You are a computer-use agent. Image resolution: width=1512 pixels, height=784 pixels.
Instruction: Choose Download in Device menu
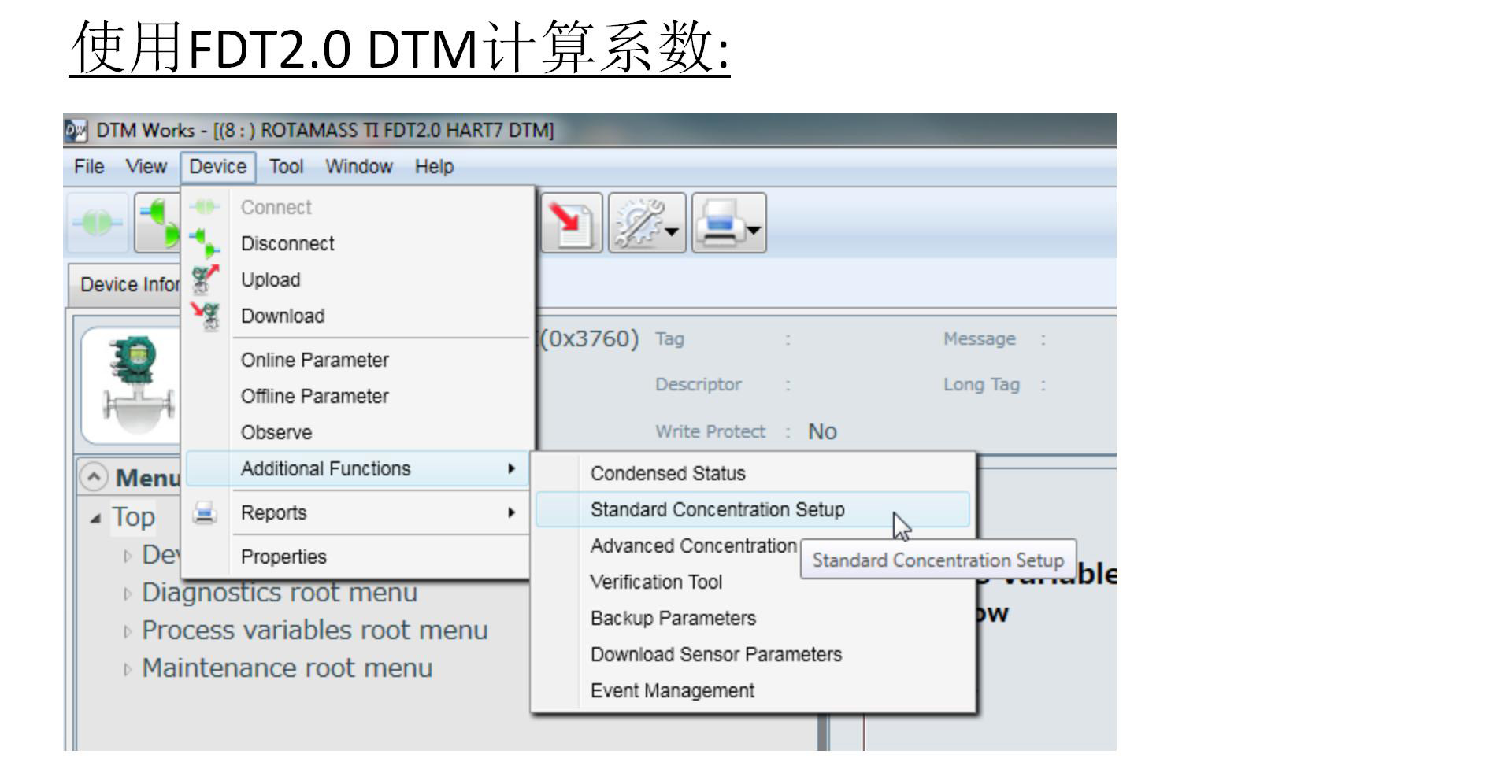point(283,316)
